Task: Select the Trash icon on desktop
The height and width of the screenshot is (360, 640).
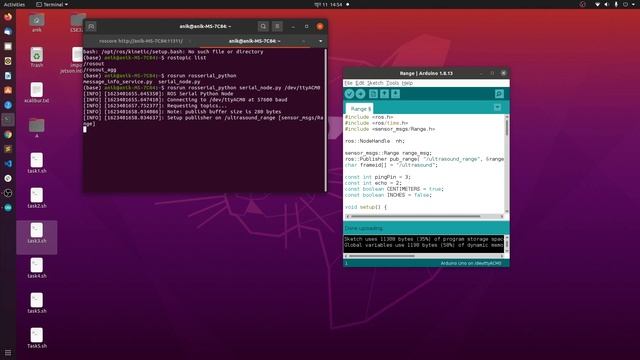Action: [x=37, y=57]
